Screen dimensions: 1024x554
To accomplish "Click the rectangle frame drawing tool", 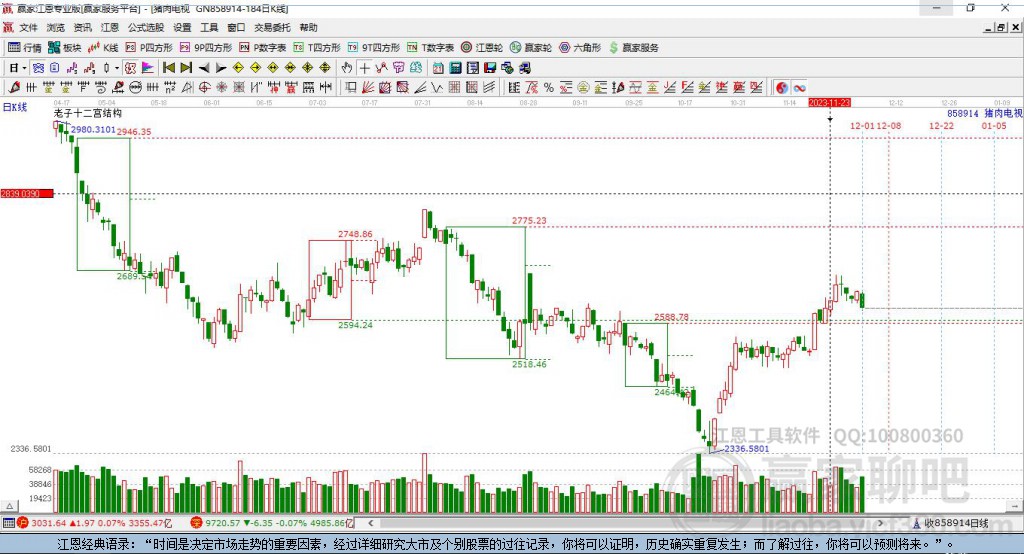I will pos(351,88).
